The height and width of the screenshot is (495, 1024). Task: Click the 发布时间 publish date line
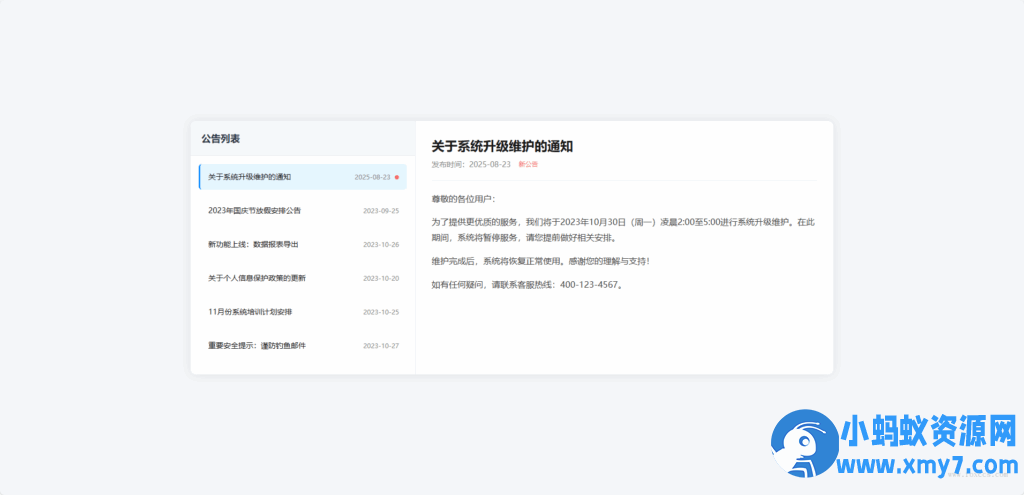[471, 164]
